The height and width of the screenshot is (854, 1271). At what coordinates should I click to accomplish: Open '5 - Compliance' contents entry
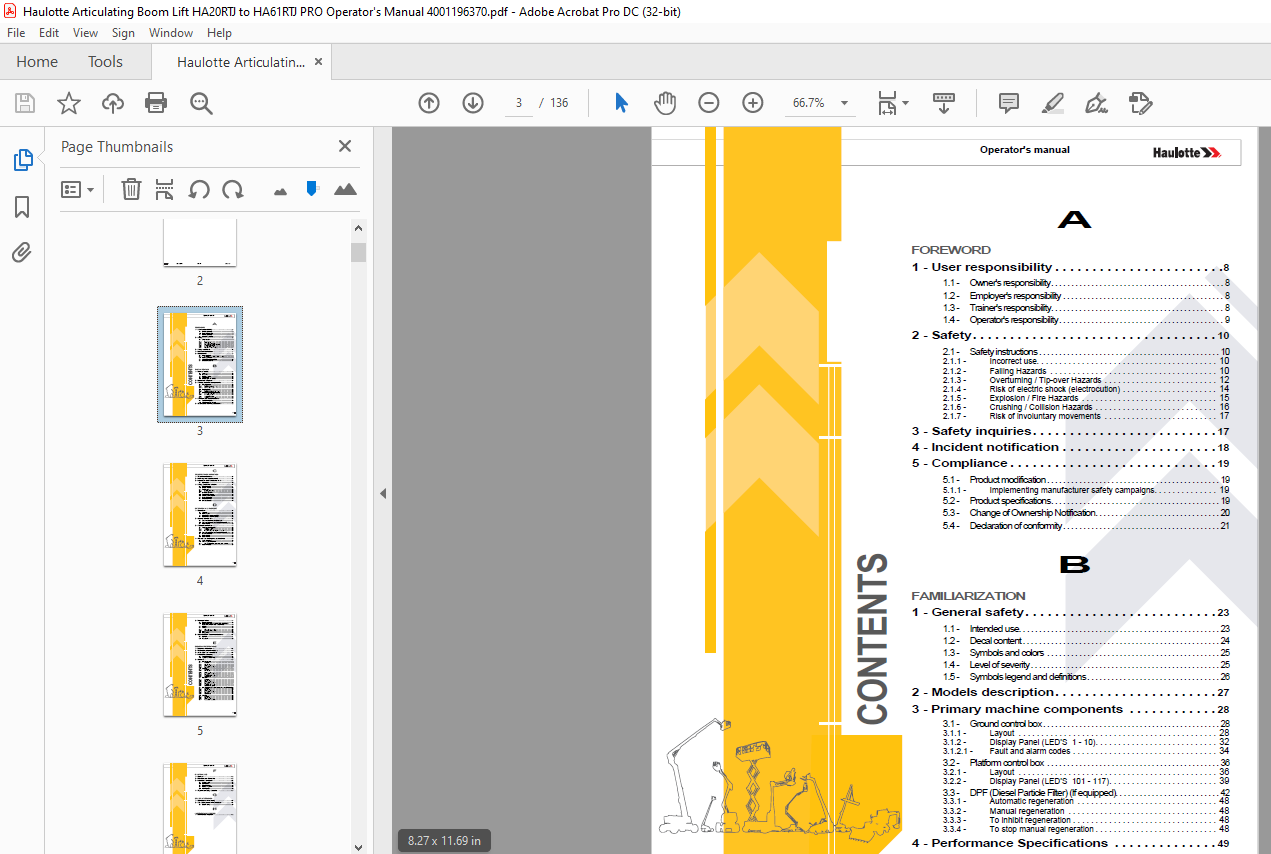pyautogui.click(x=1070, y=463)
